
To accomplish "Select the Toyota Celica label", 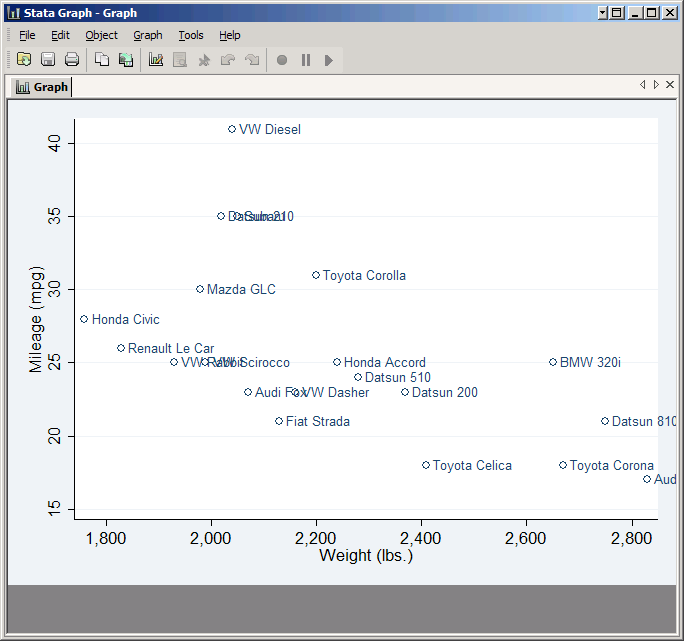I will pyautogui.click(x=472, y=466).
